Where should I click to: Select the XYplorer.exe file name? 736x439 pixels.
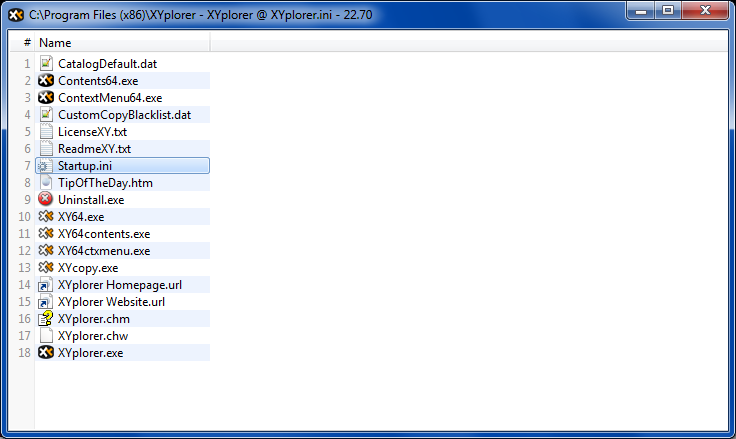tap(91, 353)
